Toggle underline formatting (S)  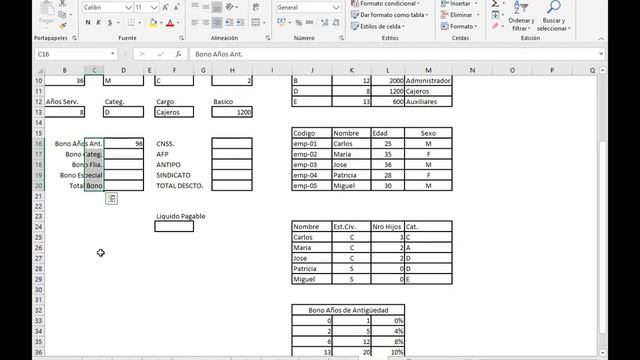click(109, 22)
